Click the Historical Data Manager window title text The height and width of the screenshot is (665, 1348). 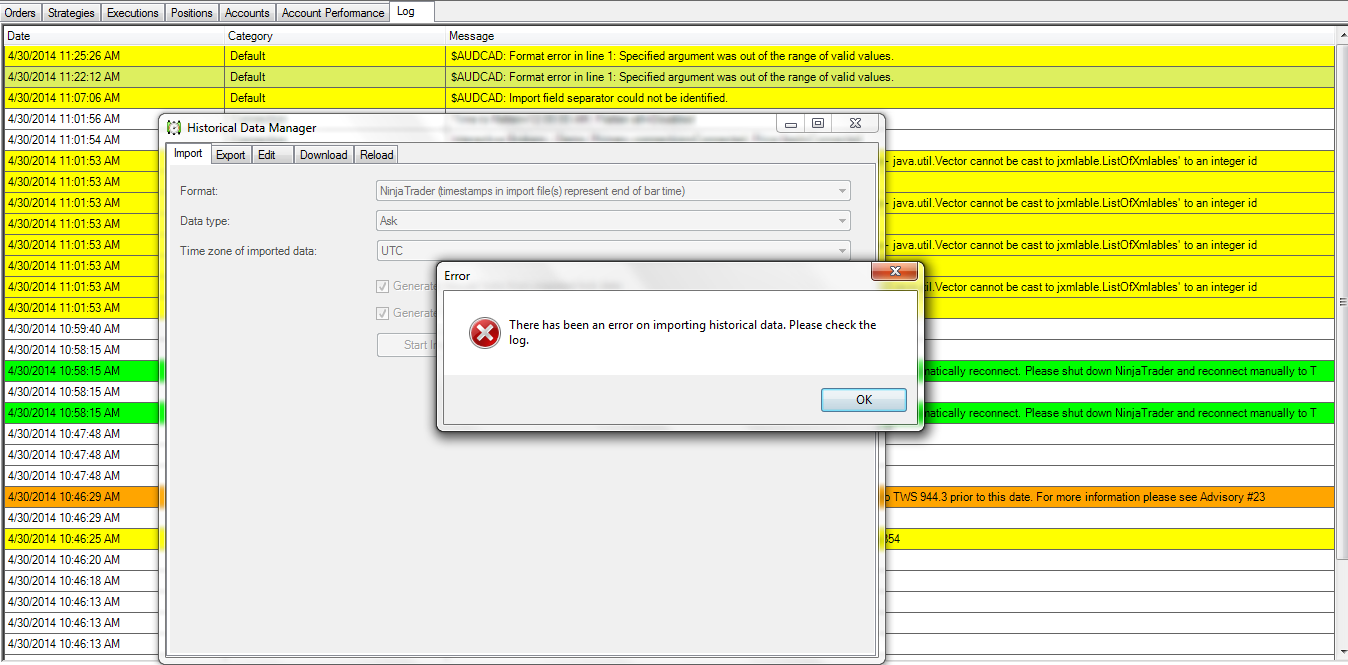252,128
